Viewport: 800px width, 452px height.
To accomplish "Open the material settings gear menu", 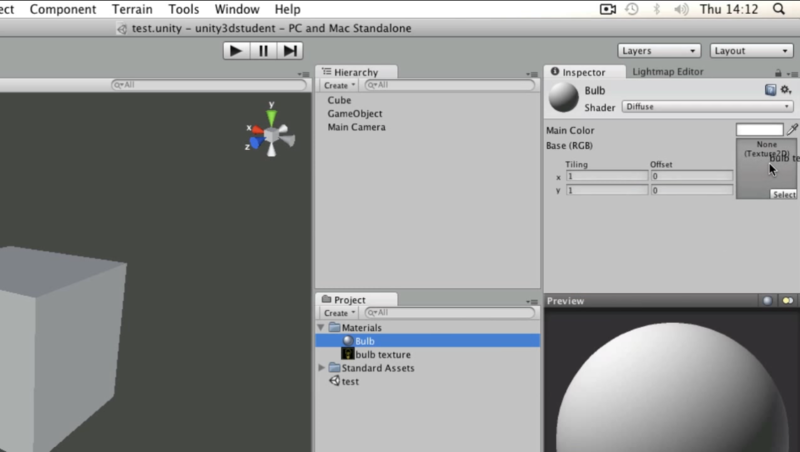I will (x=786, y=90).
